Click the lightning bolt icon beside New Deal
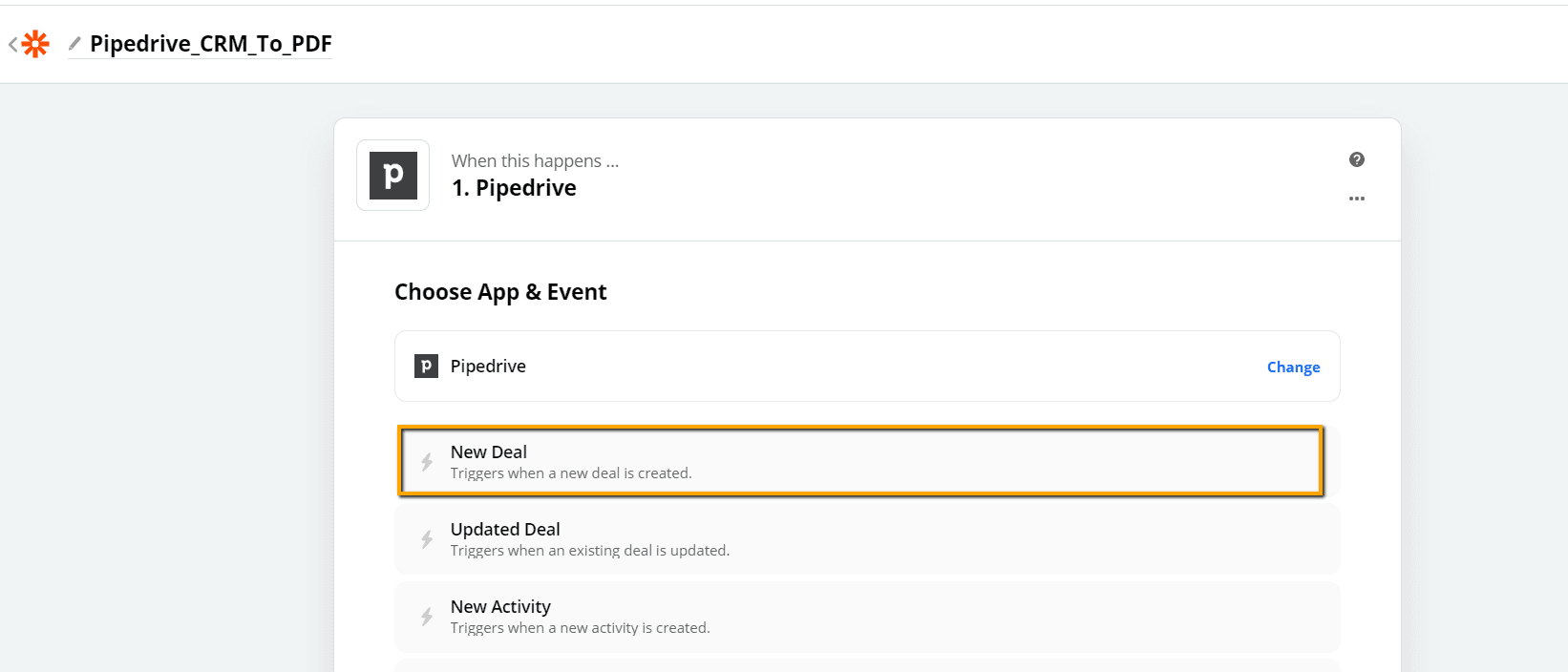 (x=427, y=462)
